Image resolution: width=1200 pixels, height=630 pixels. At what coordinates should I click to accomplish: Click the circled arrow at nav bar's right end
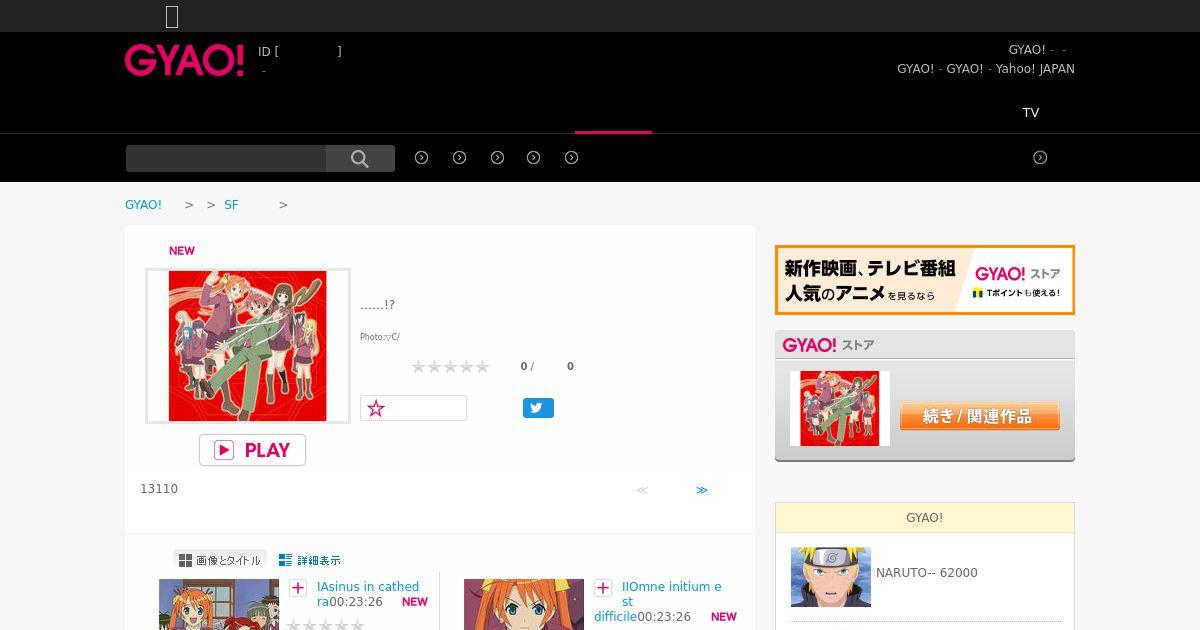tap(1040, 158)
